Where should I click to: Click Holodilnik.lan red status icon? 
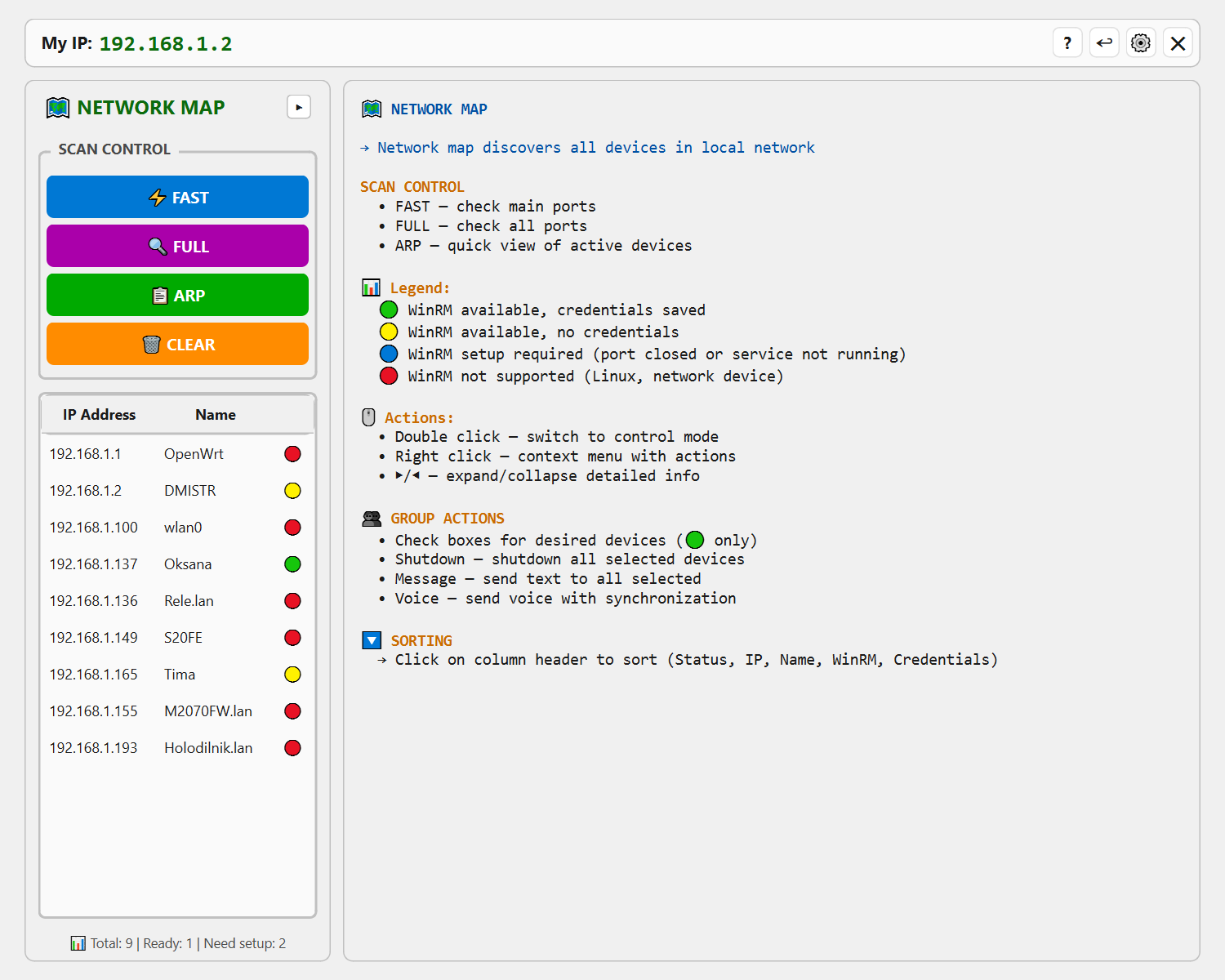pyautogui.click(x=292, y=748)
